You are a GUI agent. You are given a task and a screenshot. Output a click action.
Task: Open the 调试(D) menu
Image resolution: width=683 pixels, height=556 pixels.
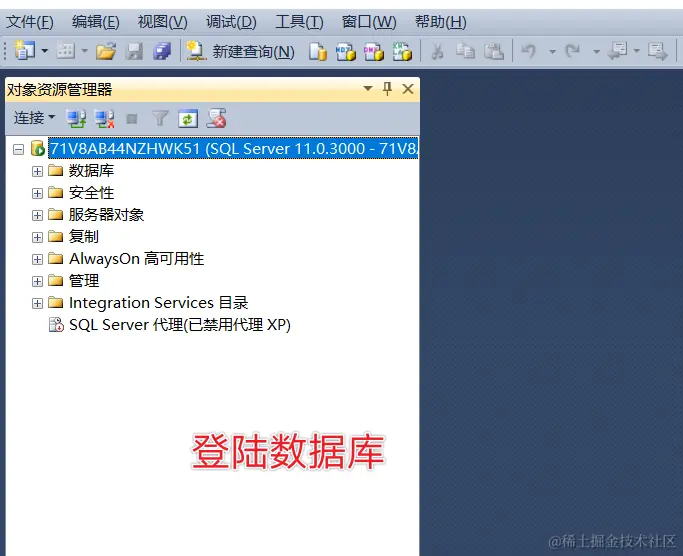231,21
